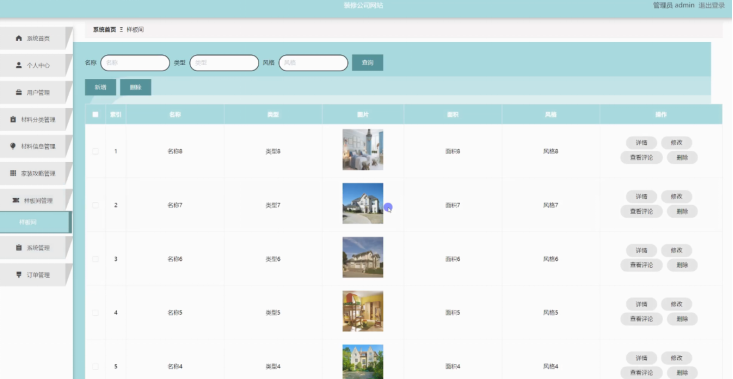Expand 系统管理 sidebar menu
This screenshot has width=733, height=379.
pos(36,248)
